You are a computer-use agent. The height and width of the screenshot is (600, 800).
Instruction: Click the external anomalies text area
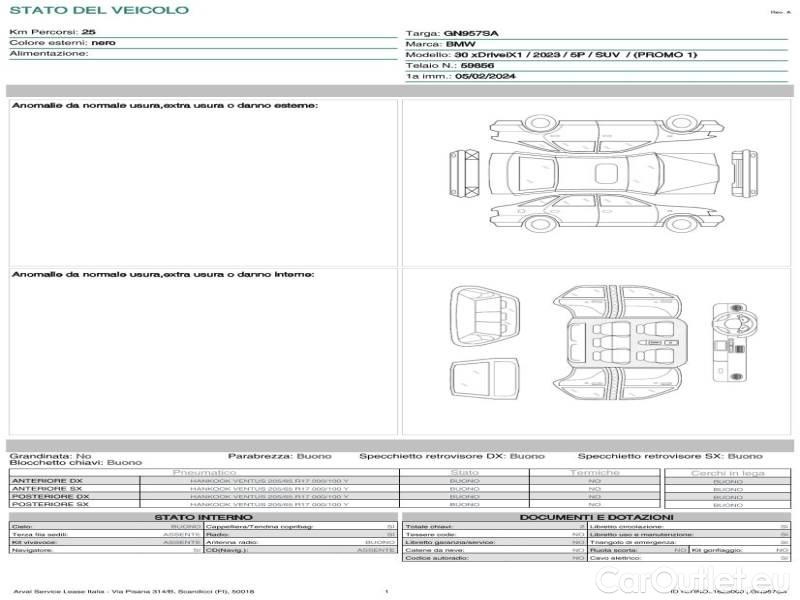204,185
